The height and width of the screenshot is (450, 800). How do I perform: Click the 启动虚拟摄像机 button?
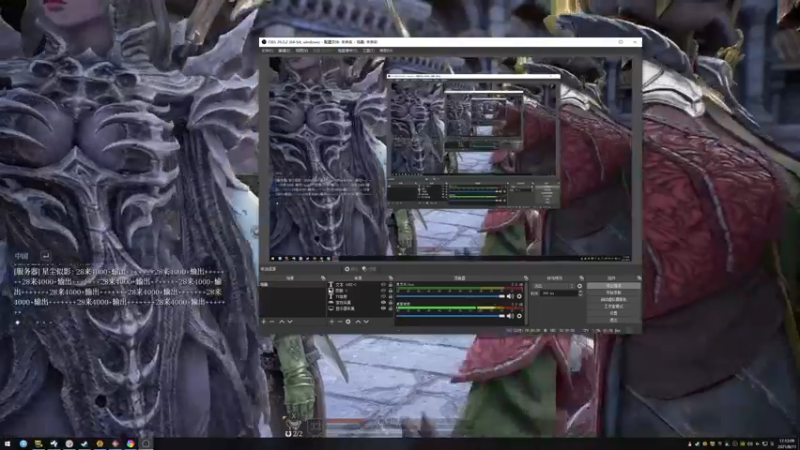click(613, 299)
